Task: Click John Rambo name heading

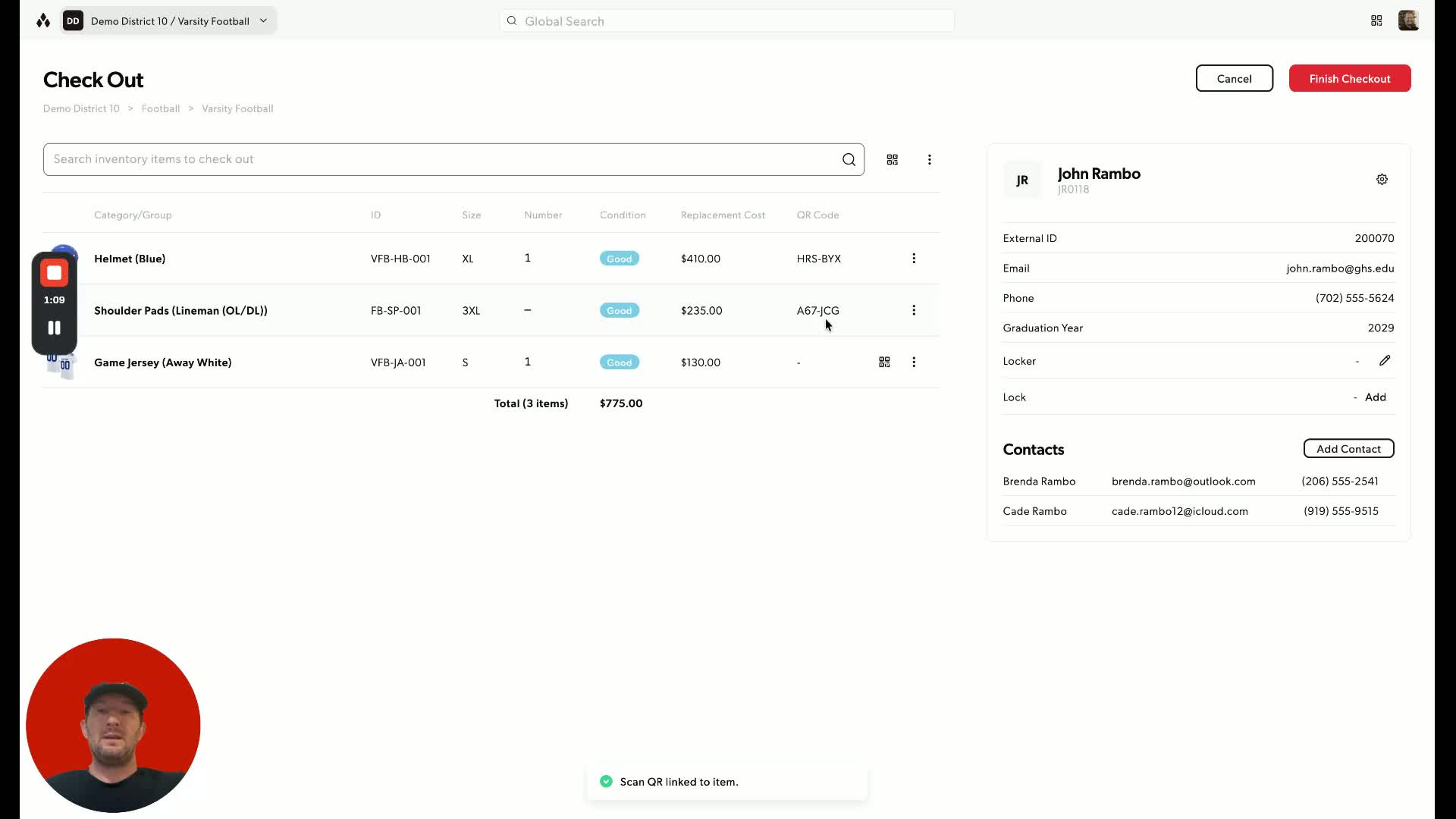Action: pyautogui.click(x=1099, y=174)
